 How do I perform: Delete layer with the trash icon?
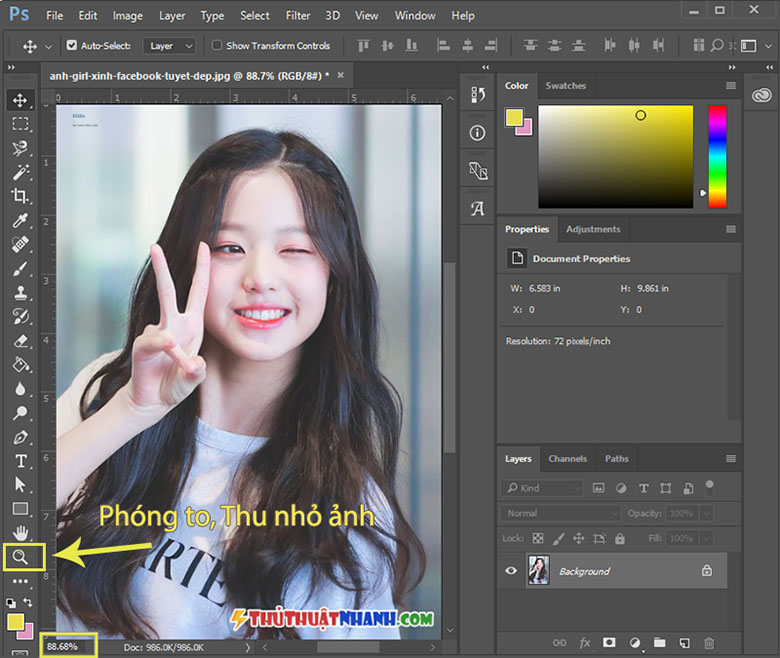(709, 643)
